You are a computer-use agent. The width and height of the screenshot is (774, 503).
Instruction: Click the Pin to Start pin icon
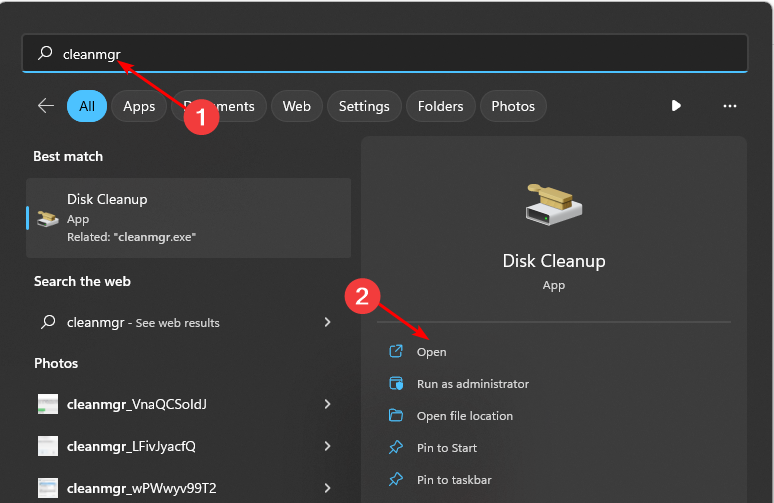[x=396, y=448]
